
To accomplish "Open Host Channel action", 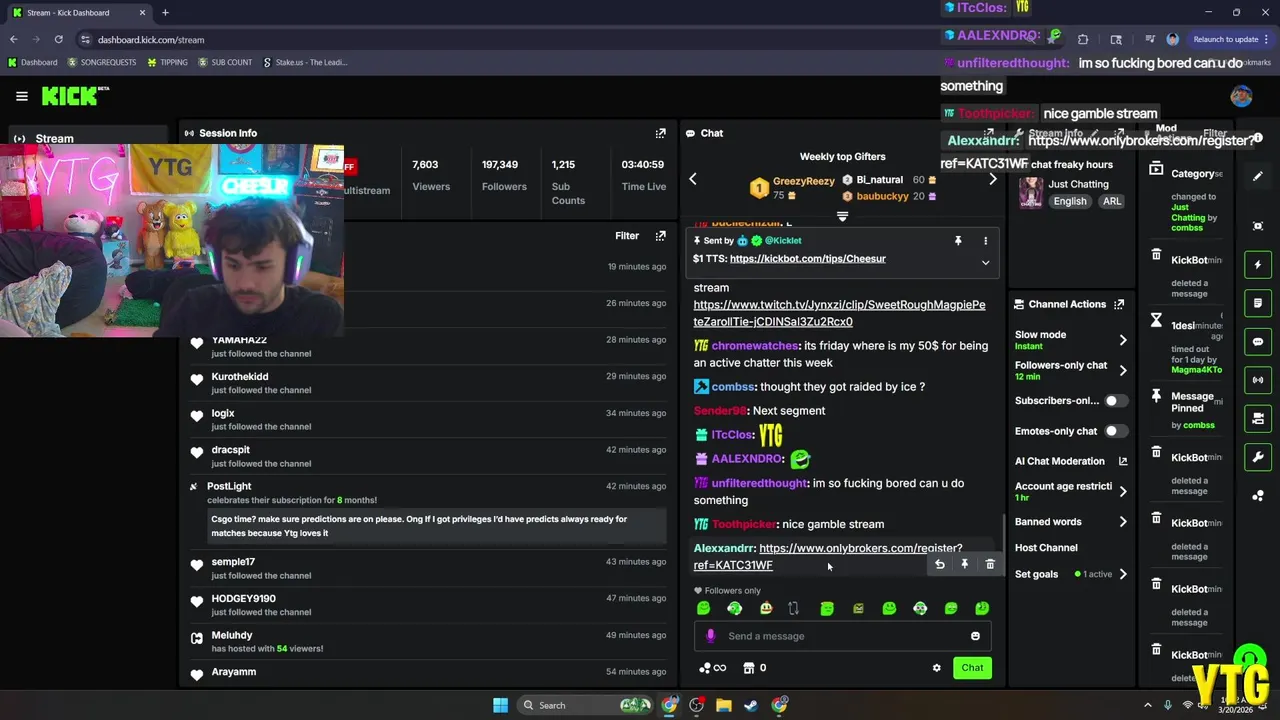I will point(1046,548).
